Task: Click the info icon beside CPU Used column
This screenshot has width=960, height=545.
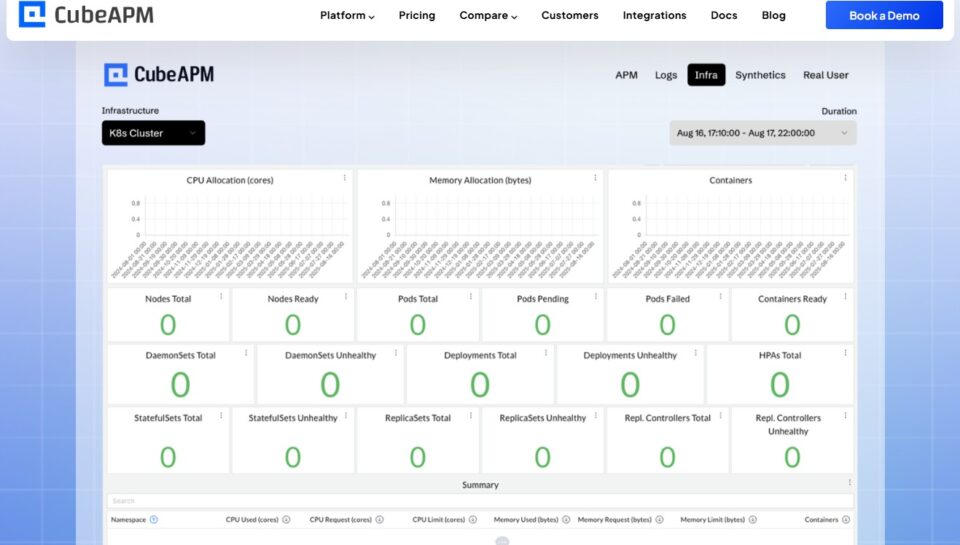Action: tap(286, 519)
